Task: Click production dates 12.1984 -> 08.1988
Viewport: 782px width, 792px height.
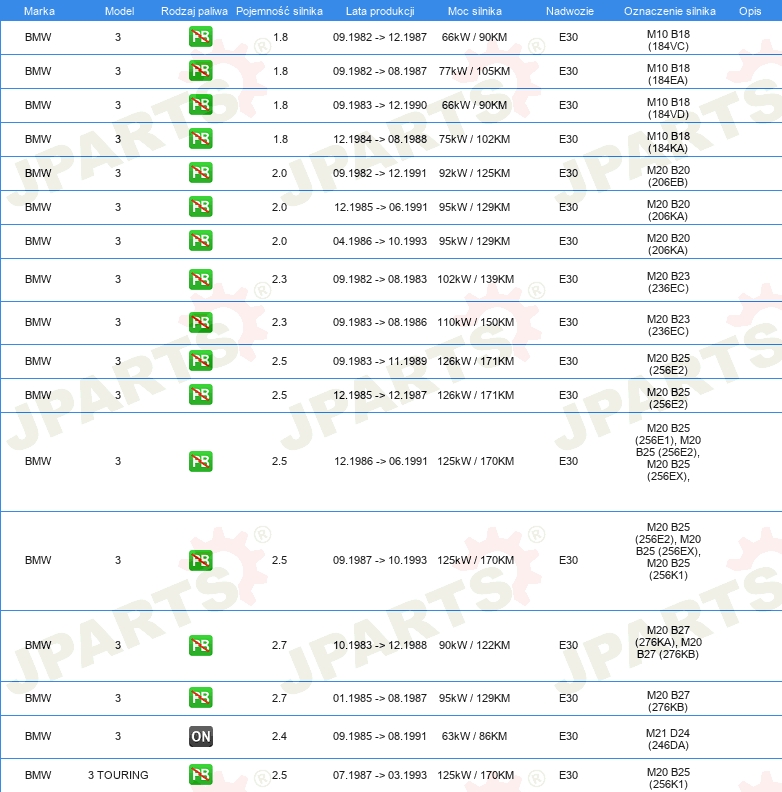Action: coord(380,139)
